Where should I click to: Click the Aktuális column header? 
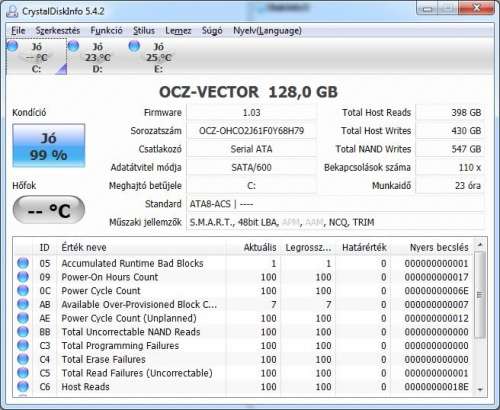253,247
